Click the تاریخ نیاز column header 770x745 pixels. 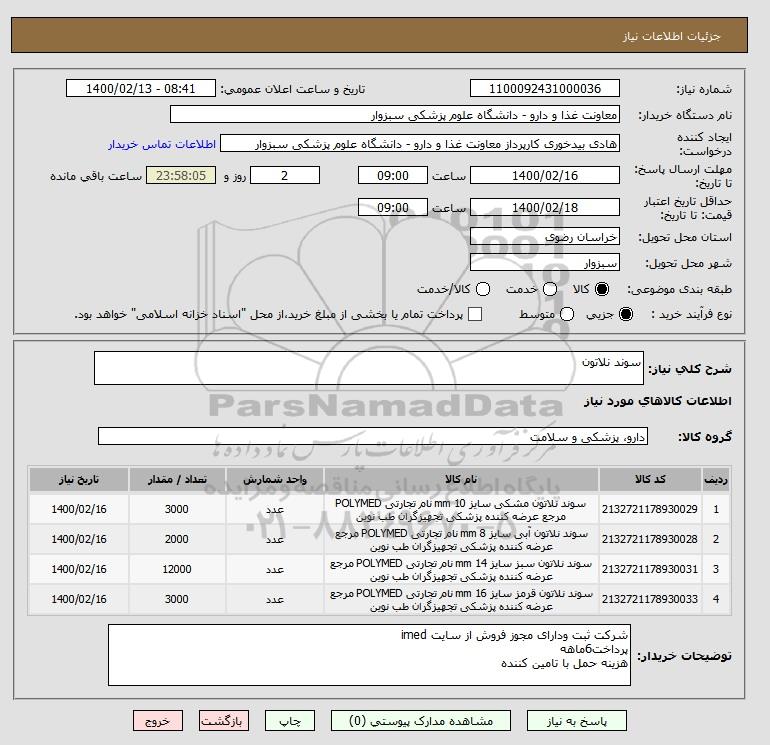click(x=79, y=479)
